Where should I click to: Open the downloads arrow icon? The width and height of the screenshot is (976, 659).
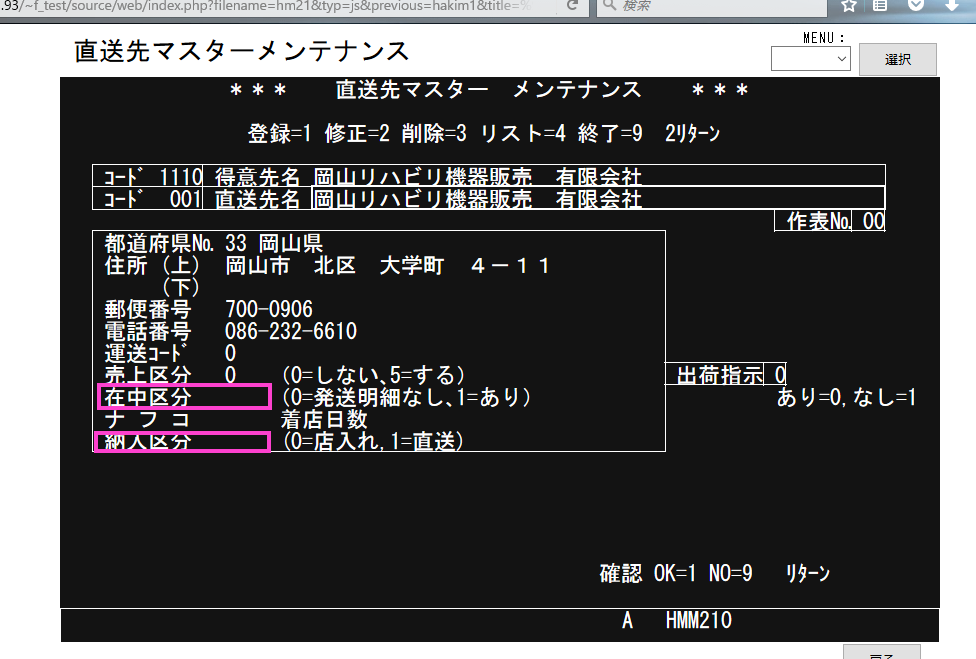(949, 5)
